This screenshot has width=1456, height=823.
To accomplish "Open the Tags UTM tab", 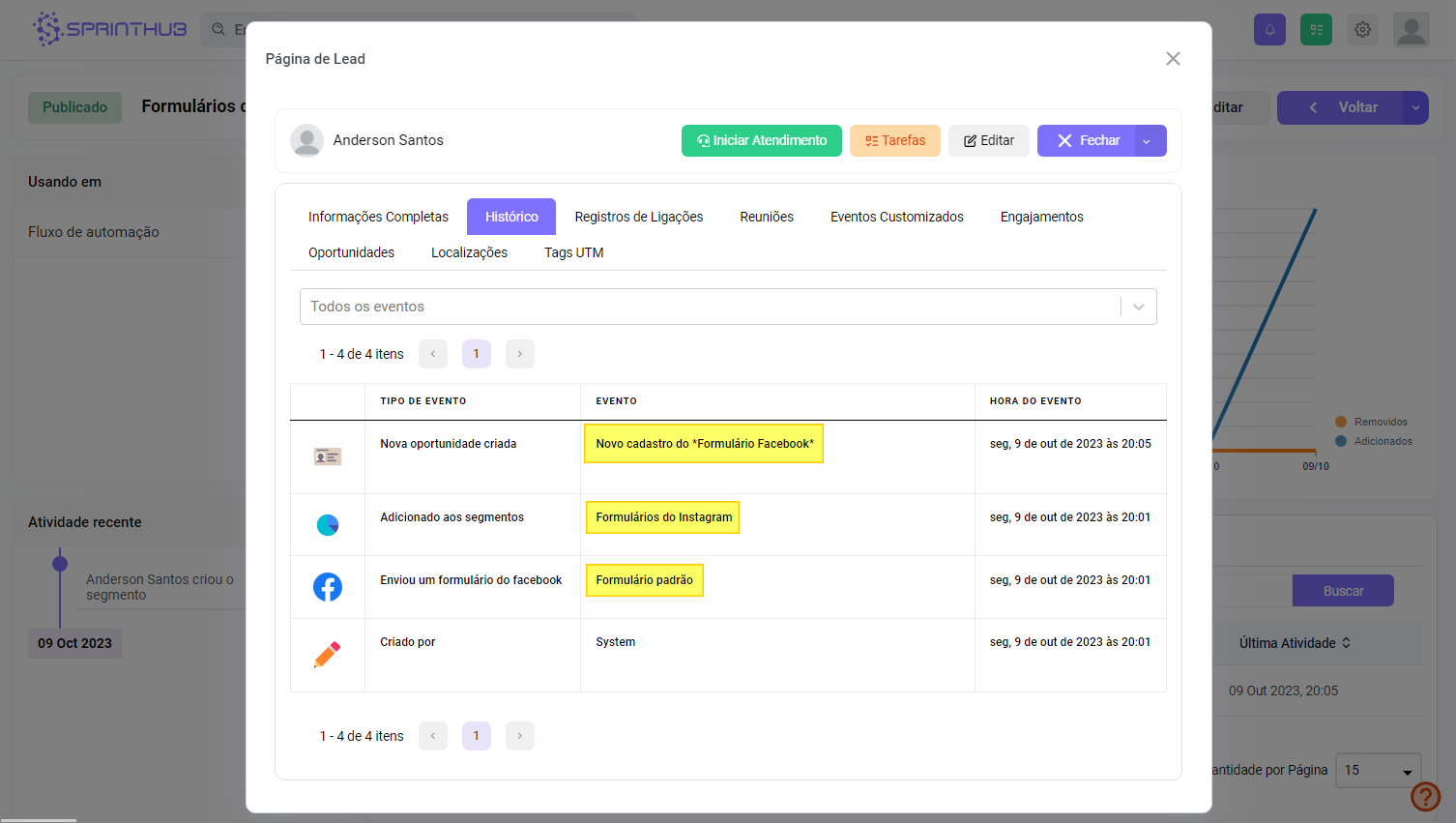I will [x=573, y=252].
